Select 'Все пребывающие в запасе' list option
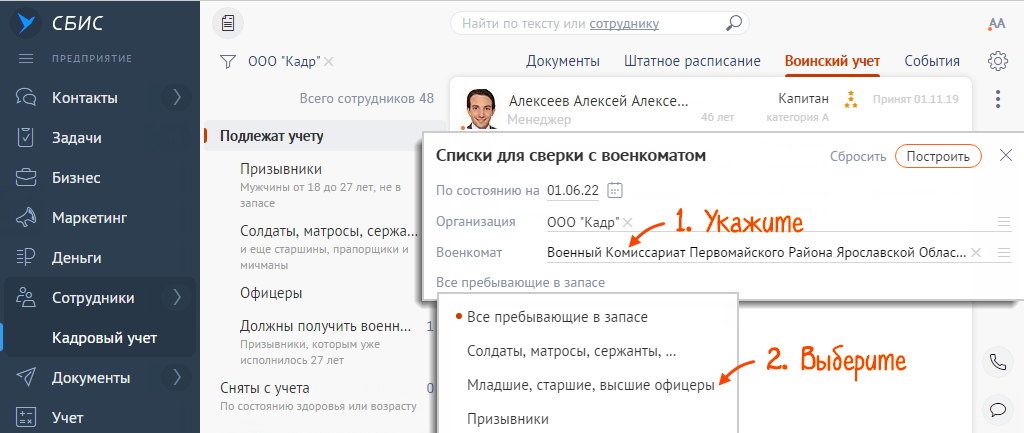 point(557,317)
